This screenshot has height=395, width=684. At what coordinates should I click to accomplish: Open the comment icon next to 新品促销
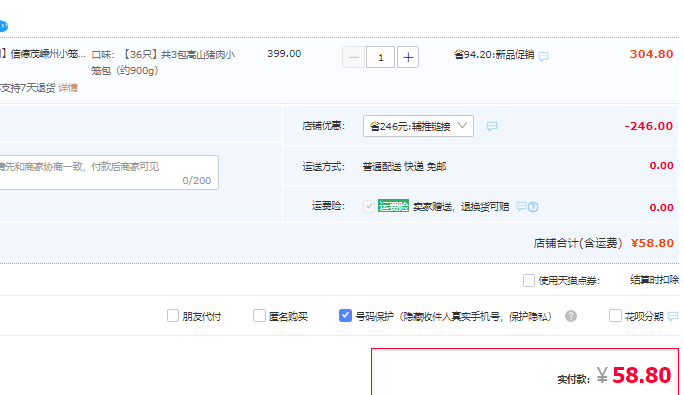pos(544,56)
